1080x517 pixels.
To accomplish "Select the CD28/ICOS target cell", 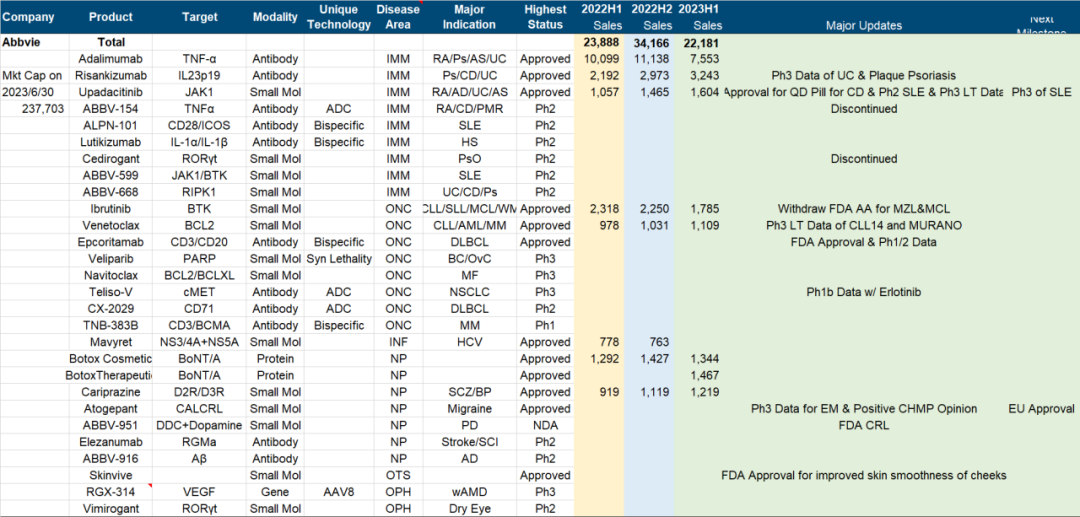I will tap(200, 125).
